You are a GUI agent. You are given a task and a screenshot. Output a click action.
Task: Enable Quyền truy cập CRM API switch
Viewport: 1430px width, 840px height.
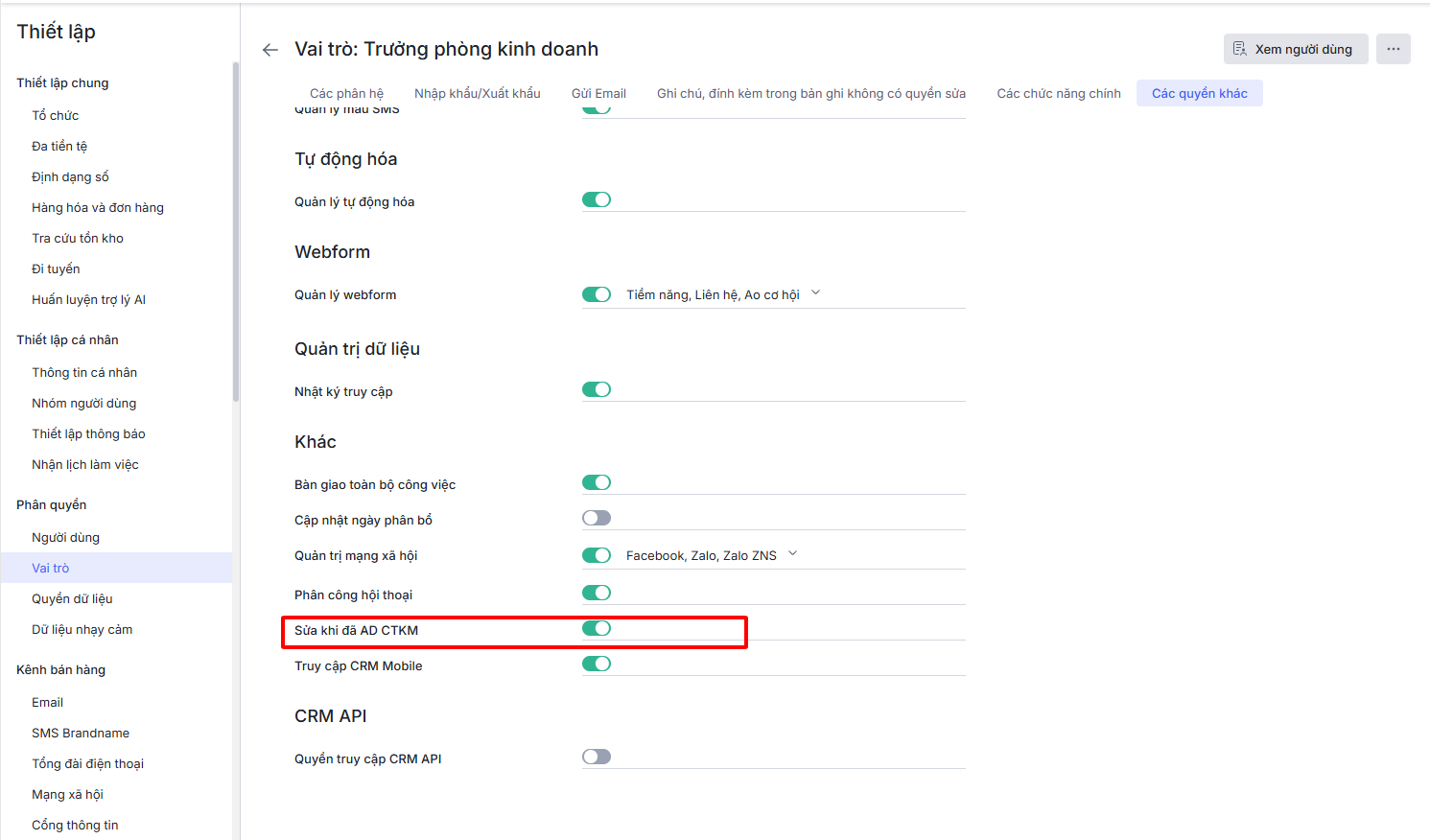click(597, 757)
